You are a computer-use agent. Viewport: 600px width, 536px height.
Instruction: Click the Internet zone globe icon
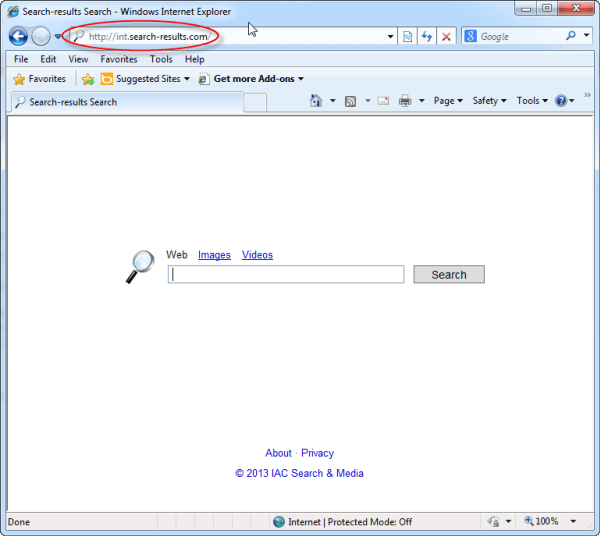tap(279, 522)
